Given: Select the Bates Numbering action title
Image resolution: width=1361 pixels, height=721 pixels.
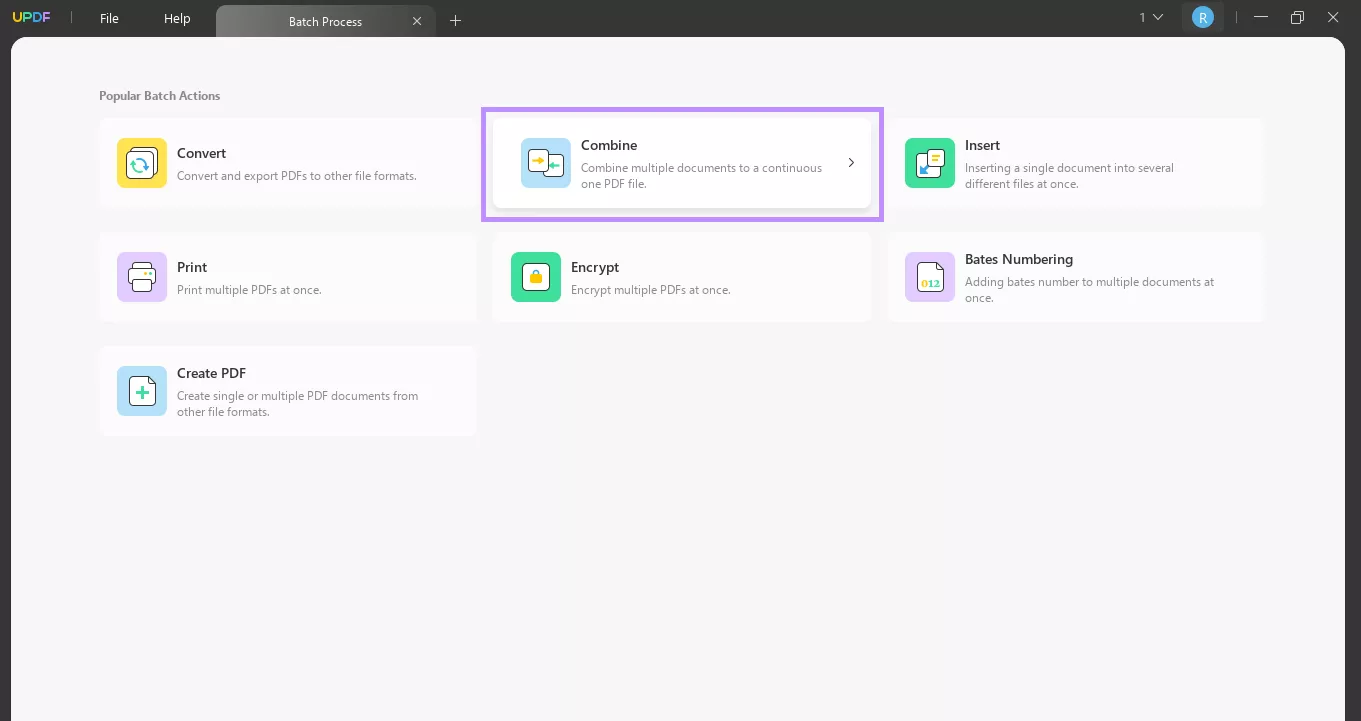Looking at the screenshot, I should click(x=1019, y=259).
